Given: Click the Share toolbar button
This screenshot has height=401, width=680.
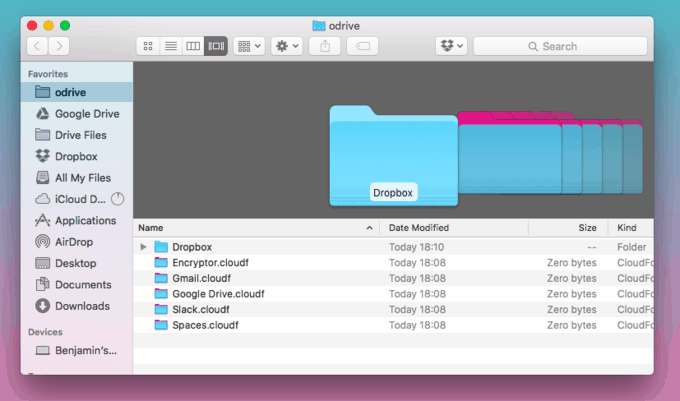Looking at the screenshot, I should point(325,46).
